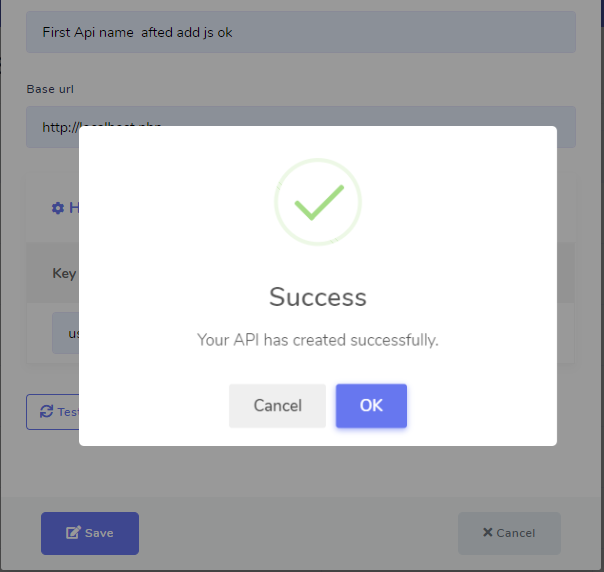
Task: Click the green success checkmark icon
Action: 318,202
